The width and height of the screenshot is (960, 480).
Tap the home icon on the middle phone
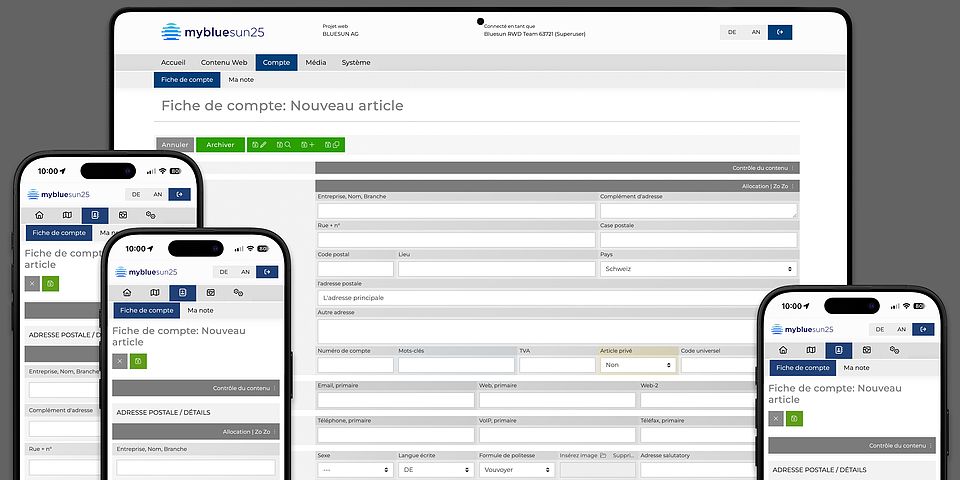pos(127,293)
